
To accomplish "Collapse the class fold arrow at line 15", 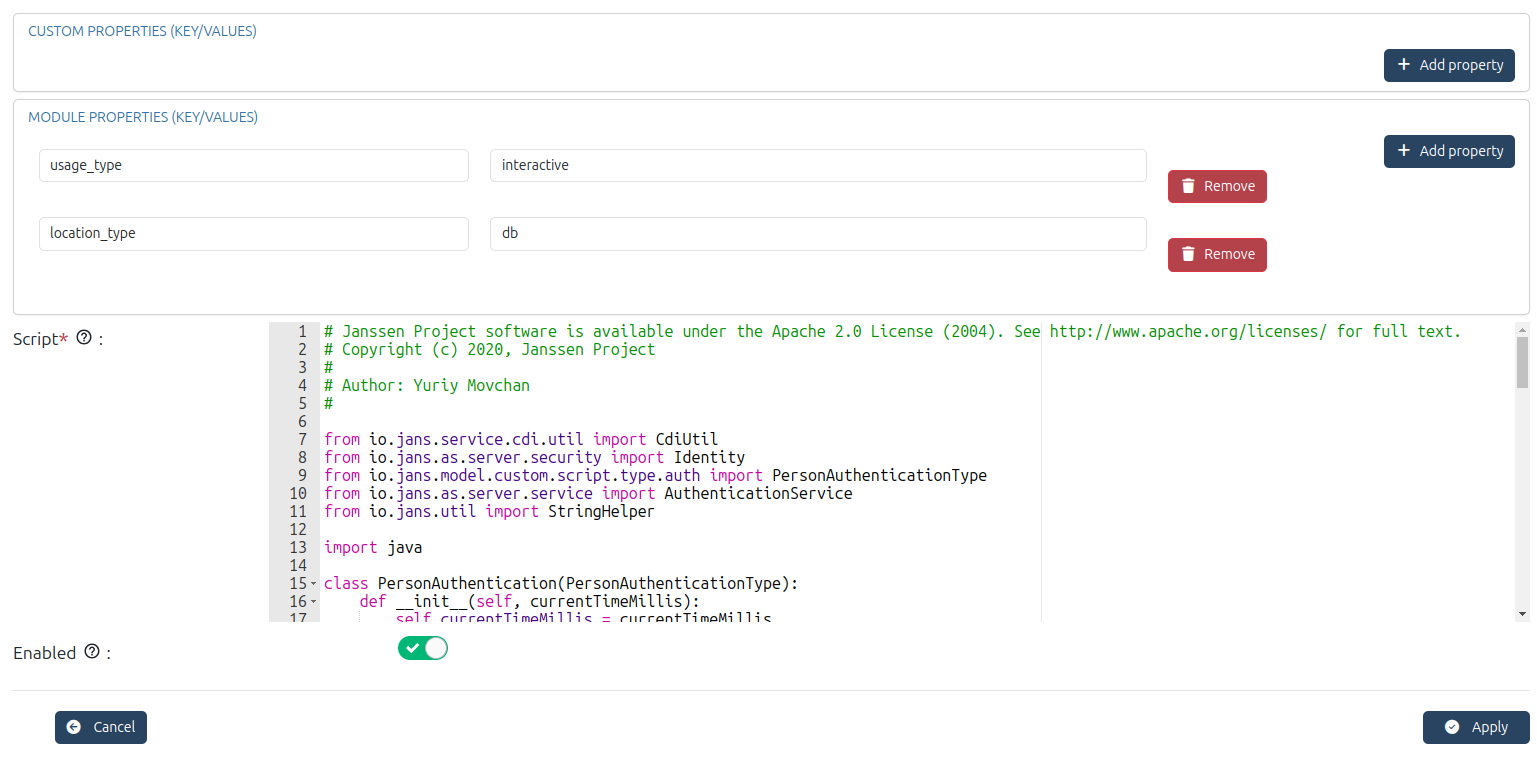I will point(313,583).
